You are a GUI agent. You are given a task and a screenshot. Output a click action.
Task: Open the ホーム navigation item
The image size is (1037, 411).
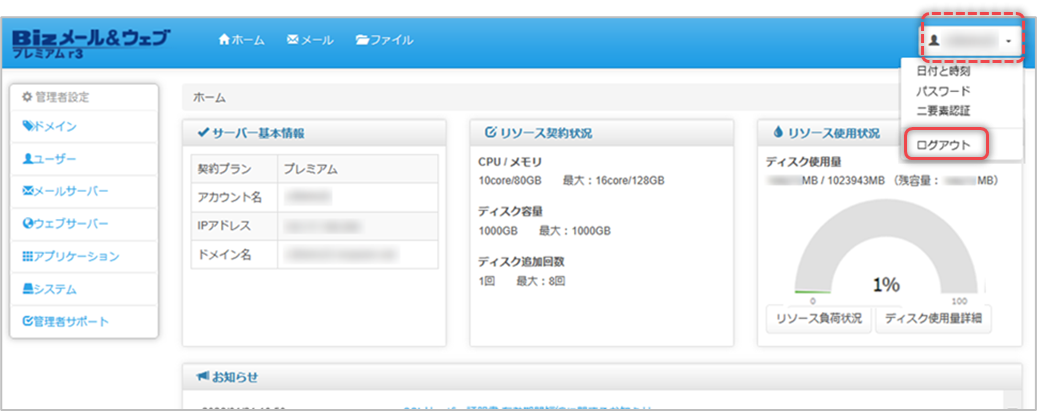[241, 40]
